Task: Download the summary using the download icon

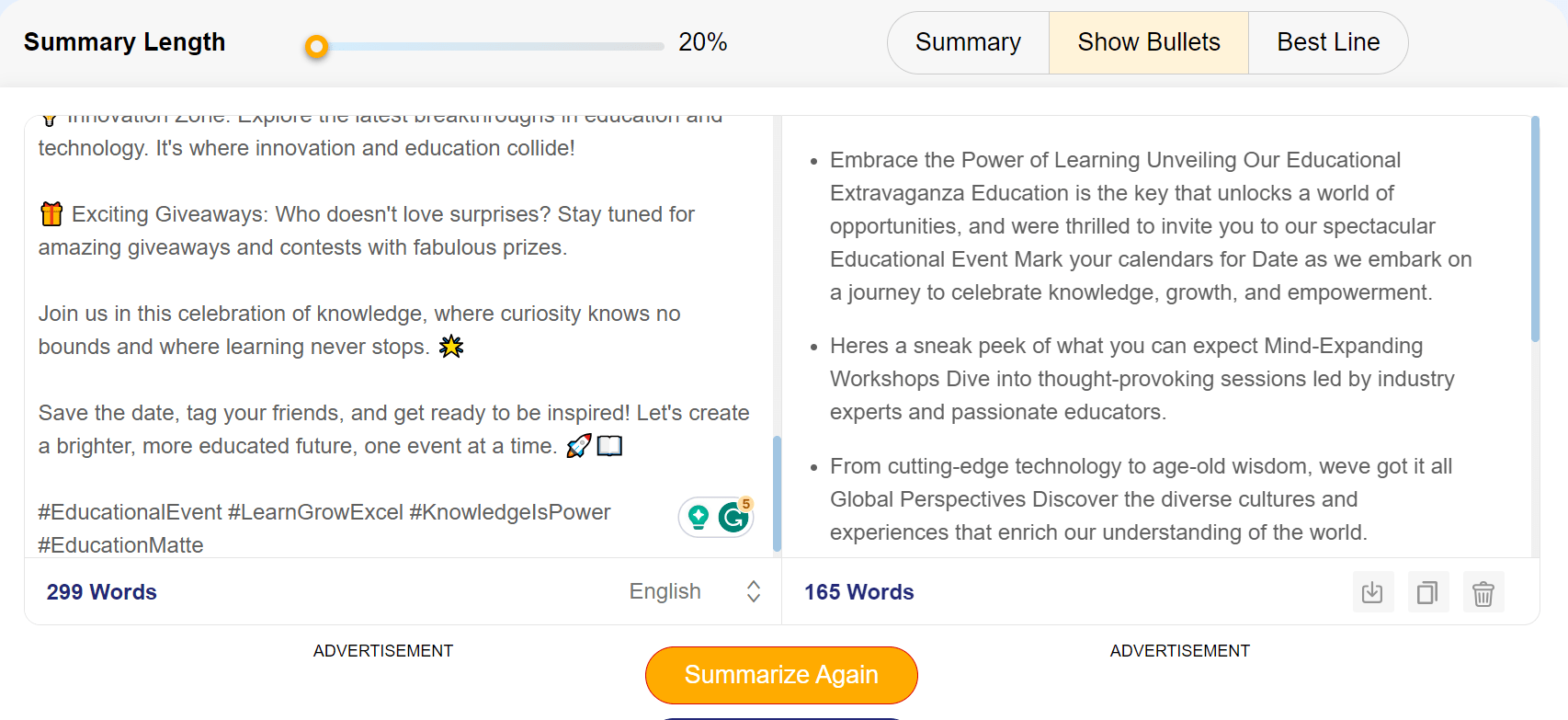Action: pyautogui.click(x=1372, y=592)
